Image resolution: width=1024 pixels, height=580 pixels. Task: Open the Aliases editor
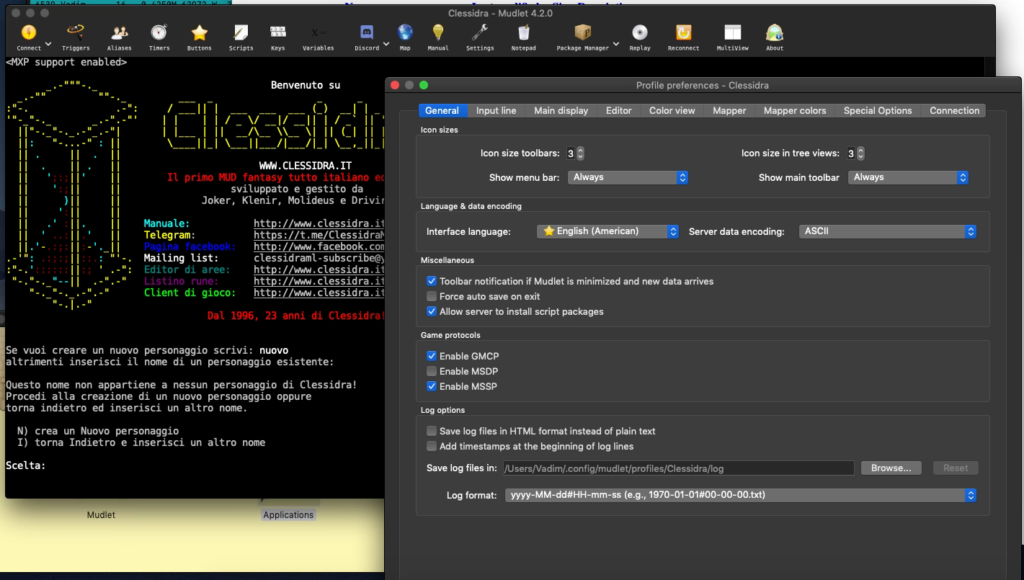point(119,37)
